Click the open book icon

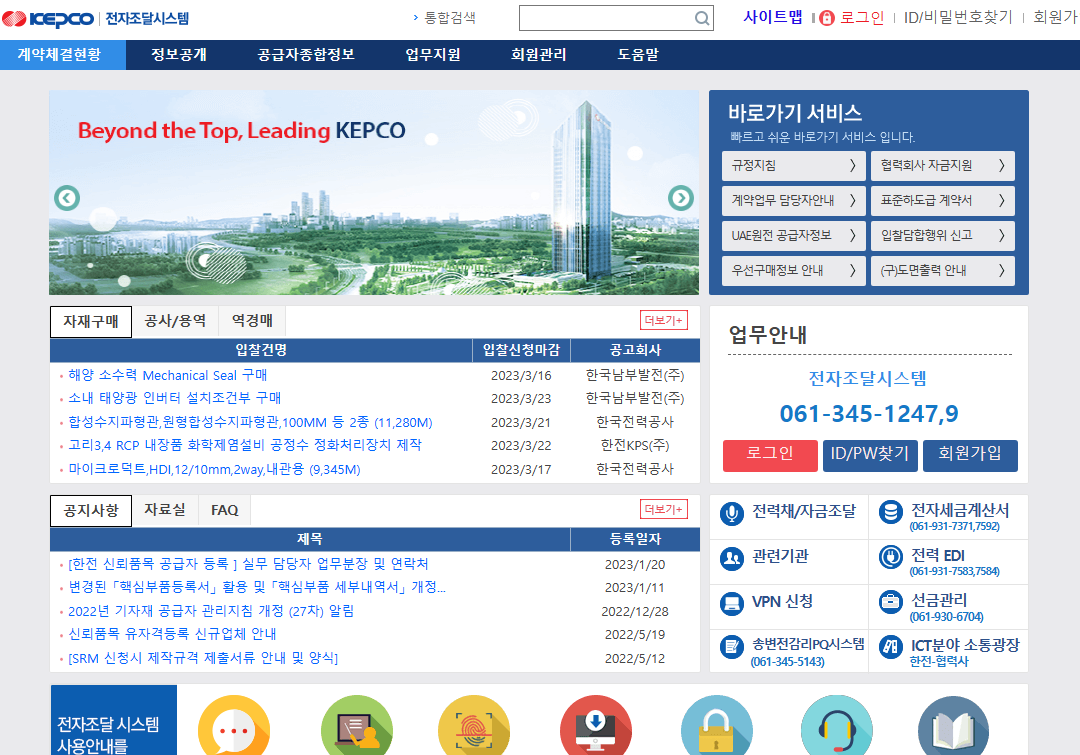pos(953,726)
